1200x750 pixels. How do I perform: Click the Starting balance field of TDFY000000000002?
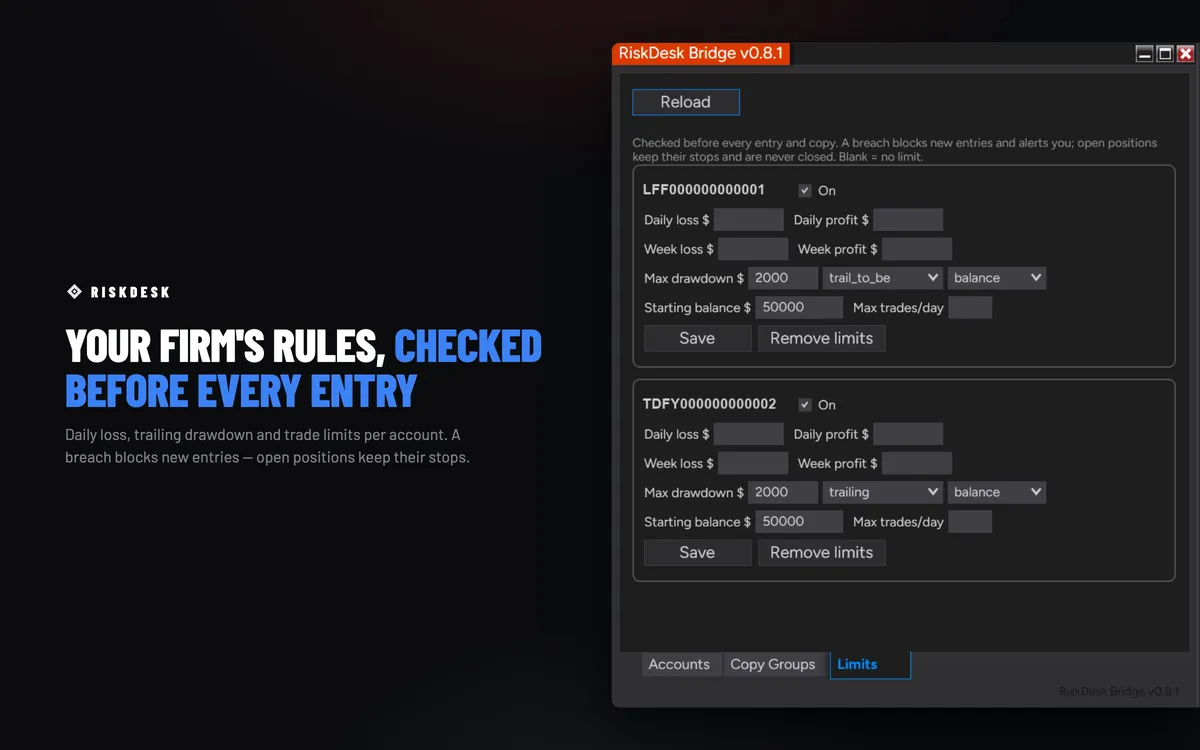pos(798,522)
